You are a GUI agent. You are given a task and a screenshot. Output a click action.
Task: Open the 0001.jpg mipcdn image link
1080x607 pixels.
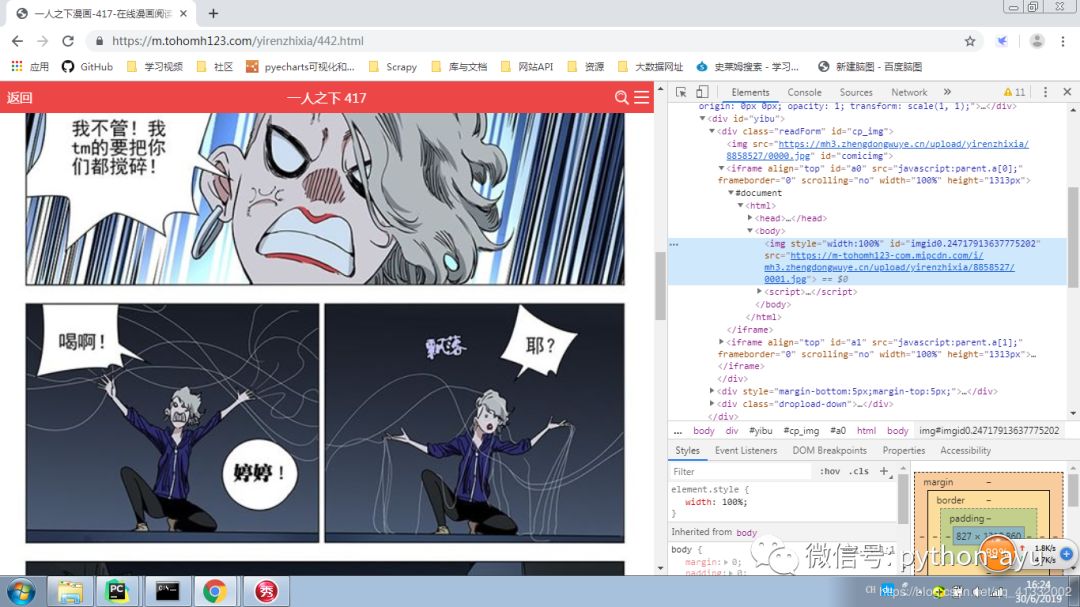[x=889, y=267]
